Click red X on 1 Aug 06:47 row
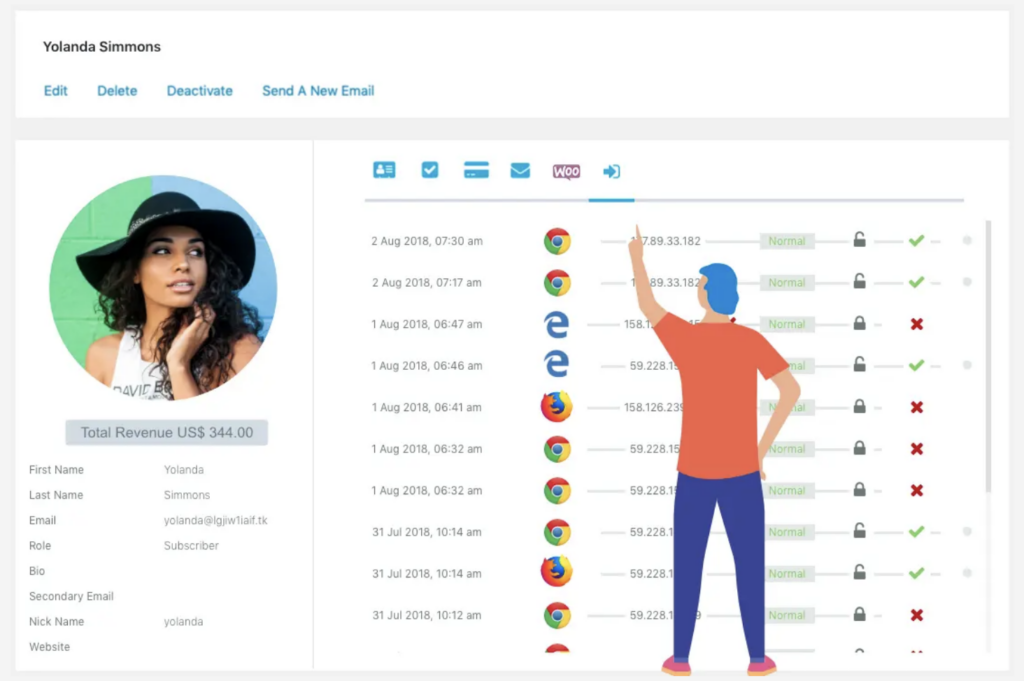This screenshot has height=681, width=1024. point(916,324)
